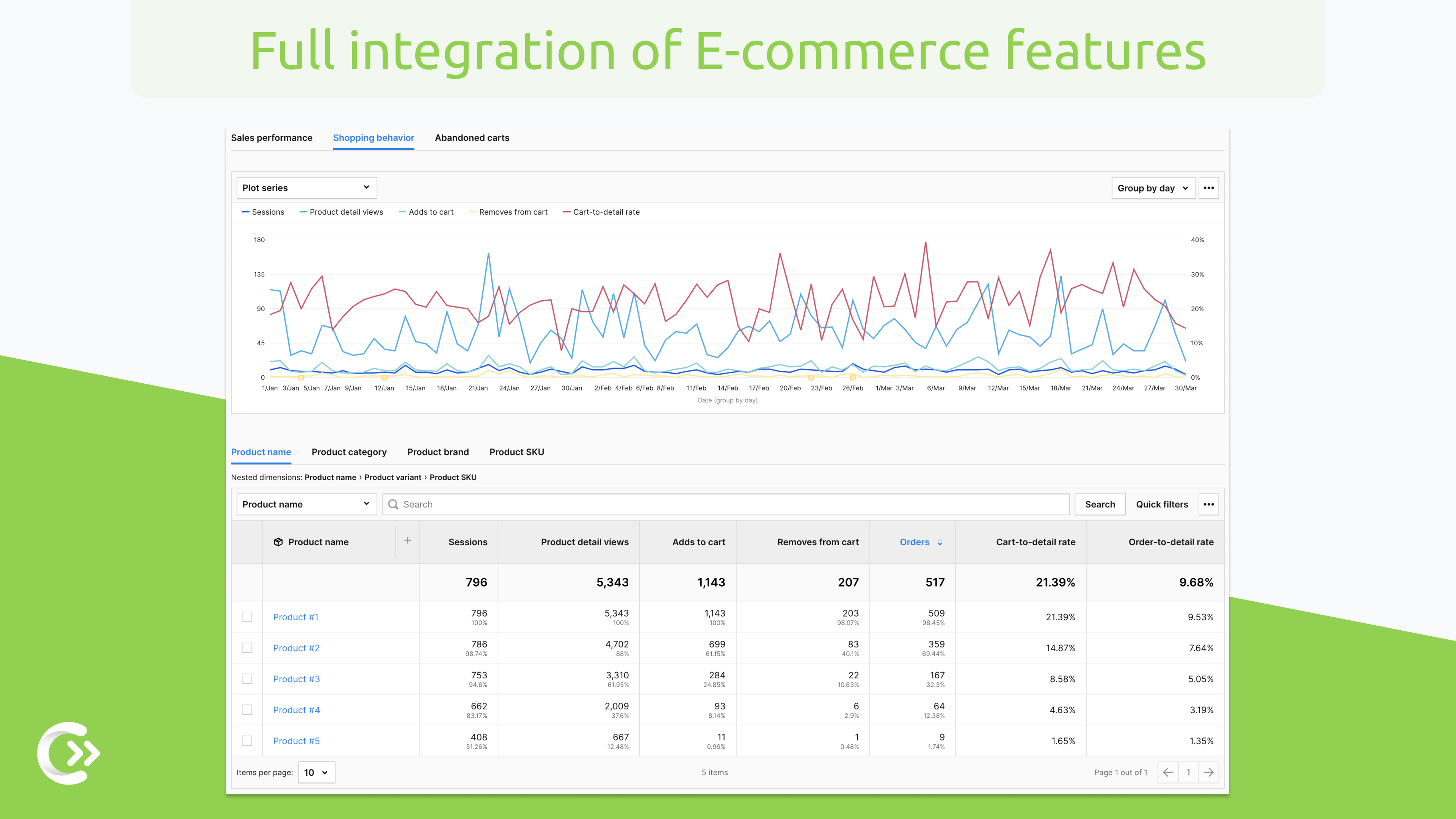Toggle Adds to cart legend series

426,212
